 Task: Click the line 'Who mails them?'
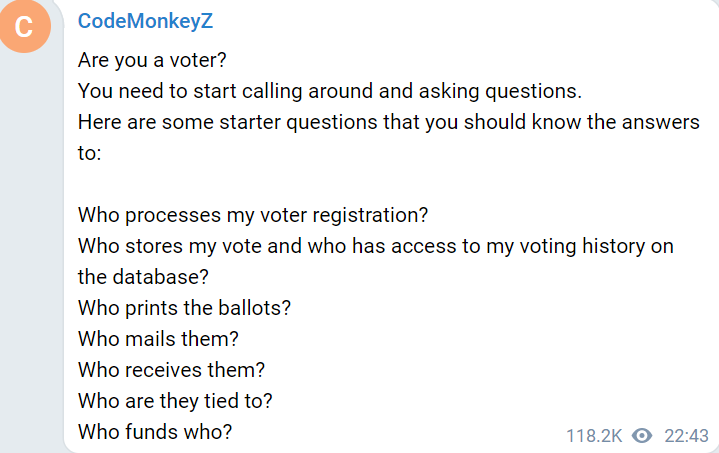(x=158, y=339)
